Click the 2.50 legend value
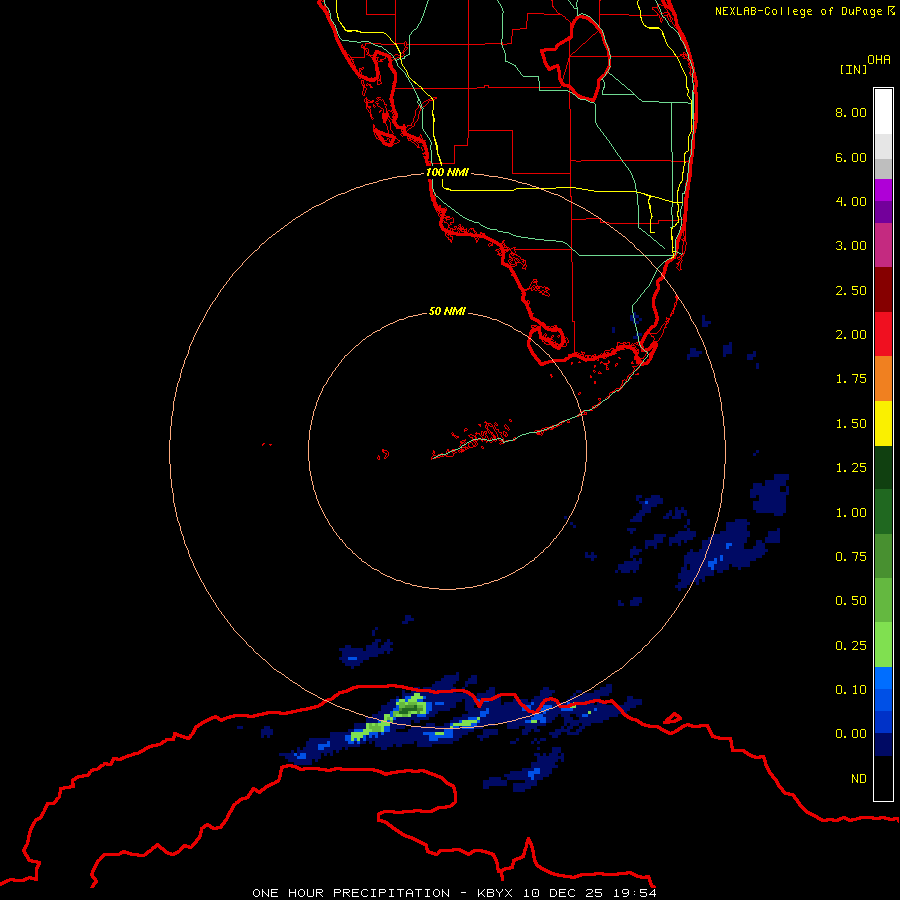Screen dimensions: 900x900 coord(851,290)
